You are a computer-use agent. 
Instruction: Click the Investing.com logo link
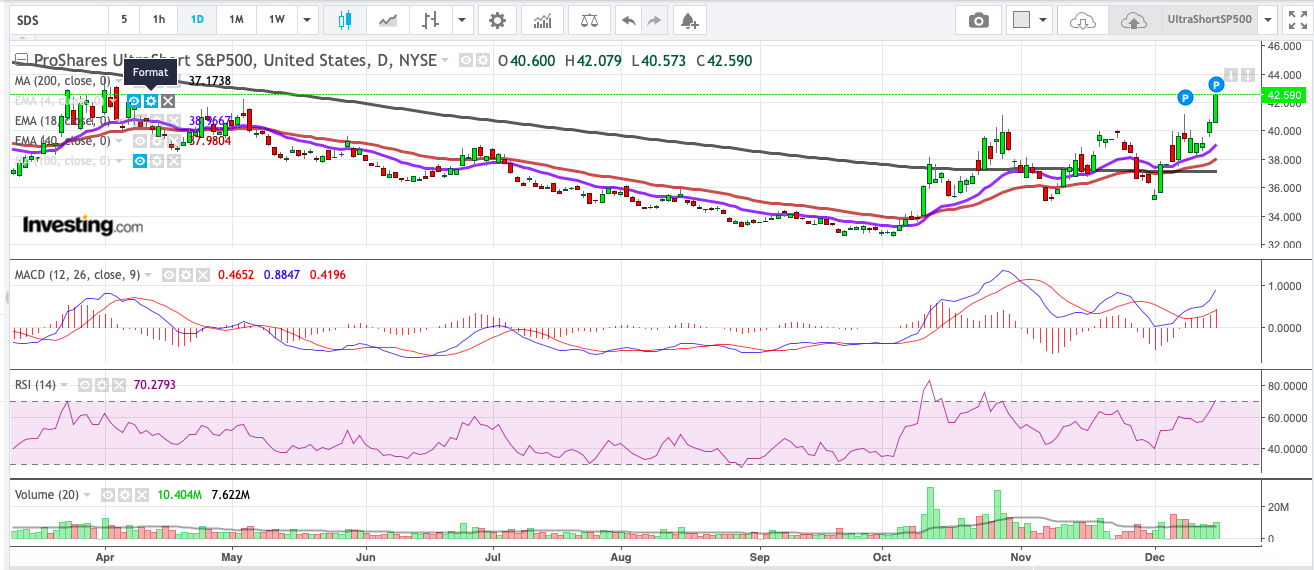(83, 225)
